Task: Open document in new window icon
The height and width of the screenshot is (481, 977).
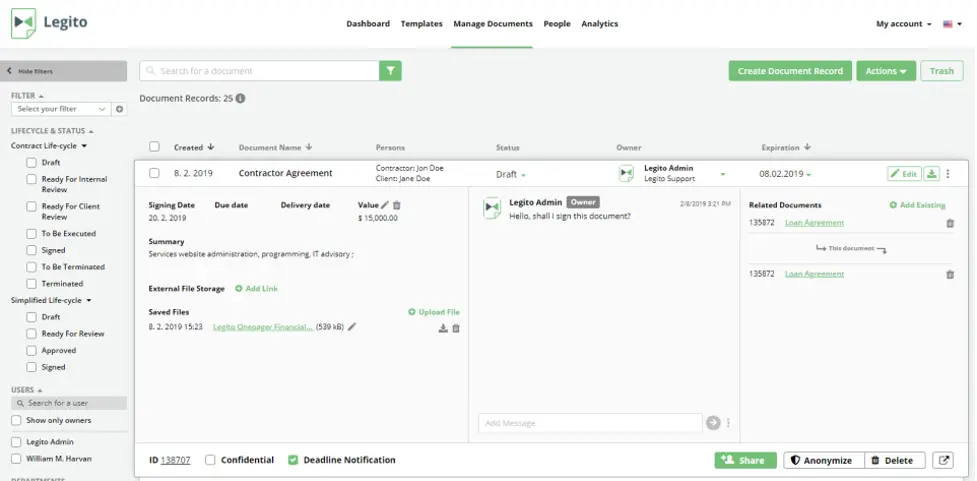Action: 943,460
